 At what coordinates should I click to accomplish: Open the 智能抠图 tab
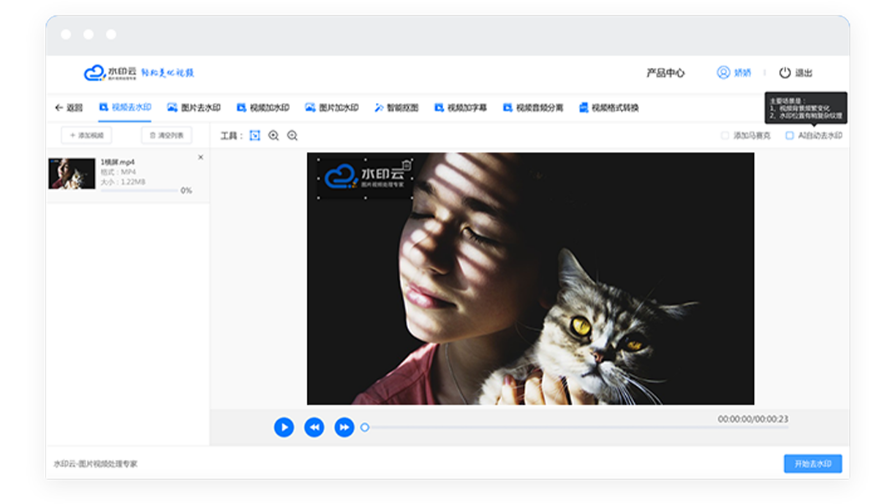click(397, 107)
